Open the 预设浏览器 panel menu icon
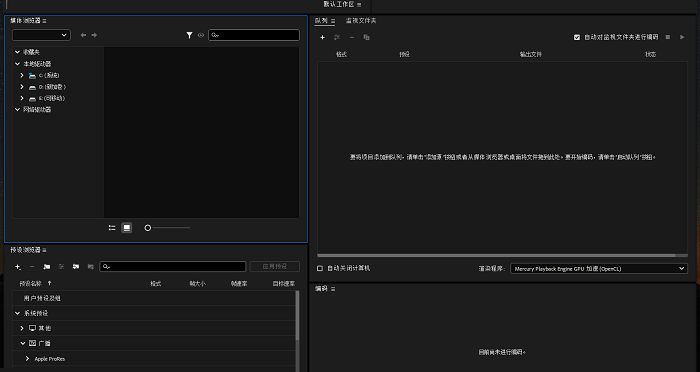This screenshot has height=372, width=700. tap(44, 250)
